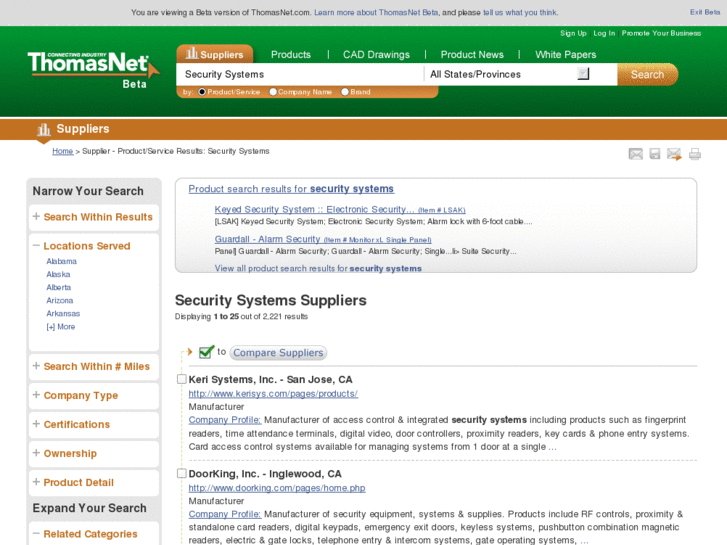Click the Suppliers building icon in orange bar
727x545 pixels.
pyautogui.click(x=44, y=129)
